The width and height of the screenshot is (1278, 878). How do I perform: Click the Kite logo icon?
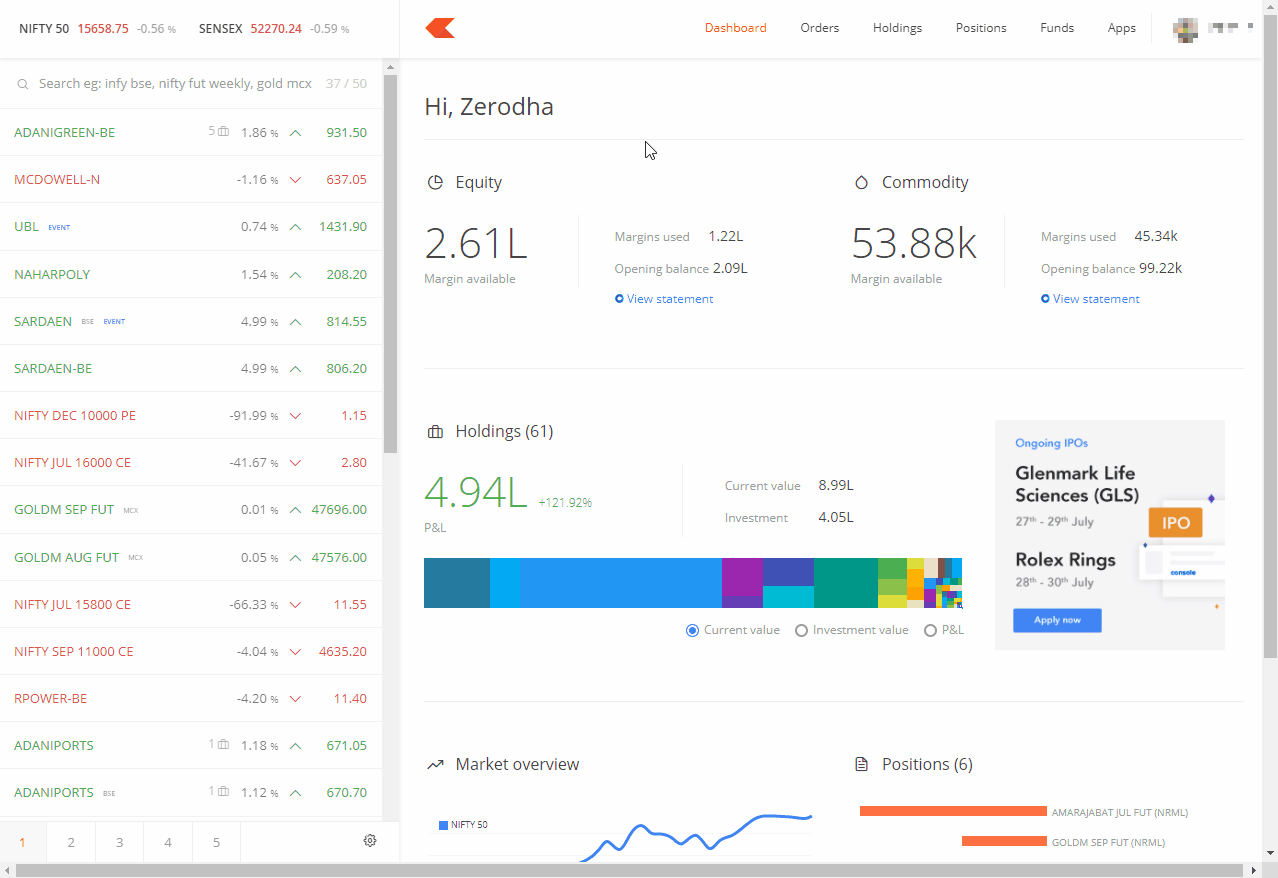point(440,28)
